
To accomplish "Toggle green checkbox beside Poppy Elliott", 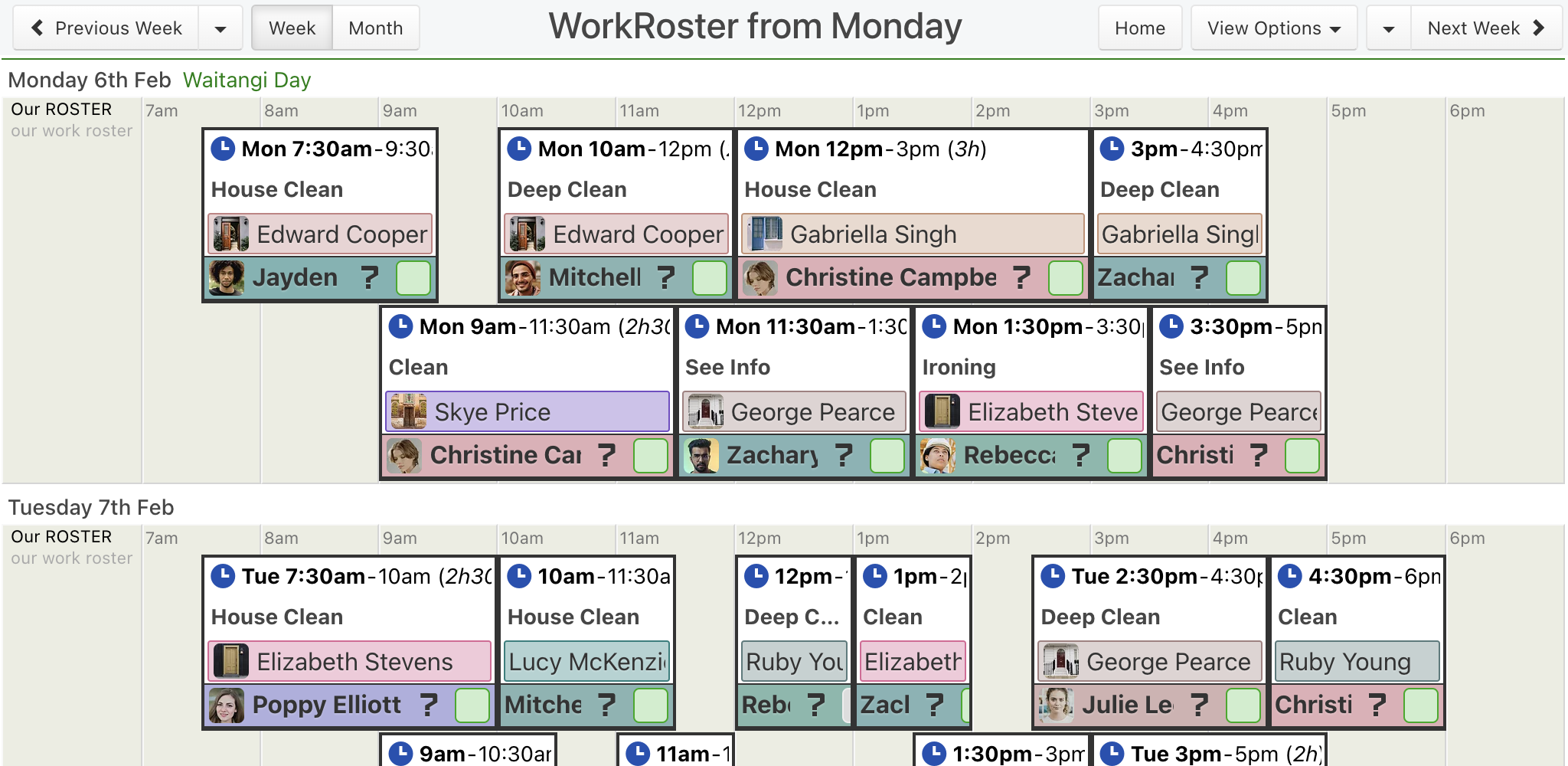I will 472,705.
